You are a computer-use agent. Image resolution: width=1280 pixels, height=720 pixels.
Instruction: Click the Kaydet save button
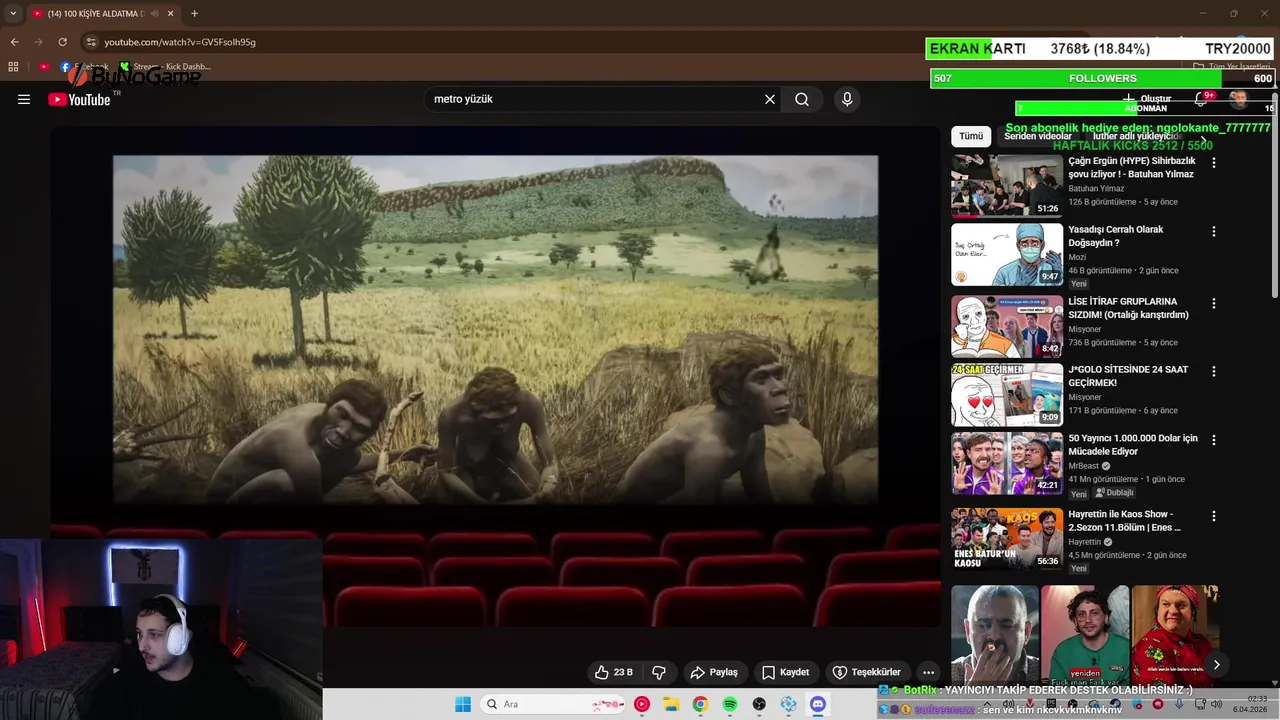[785, 672]
